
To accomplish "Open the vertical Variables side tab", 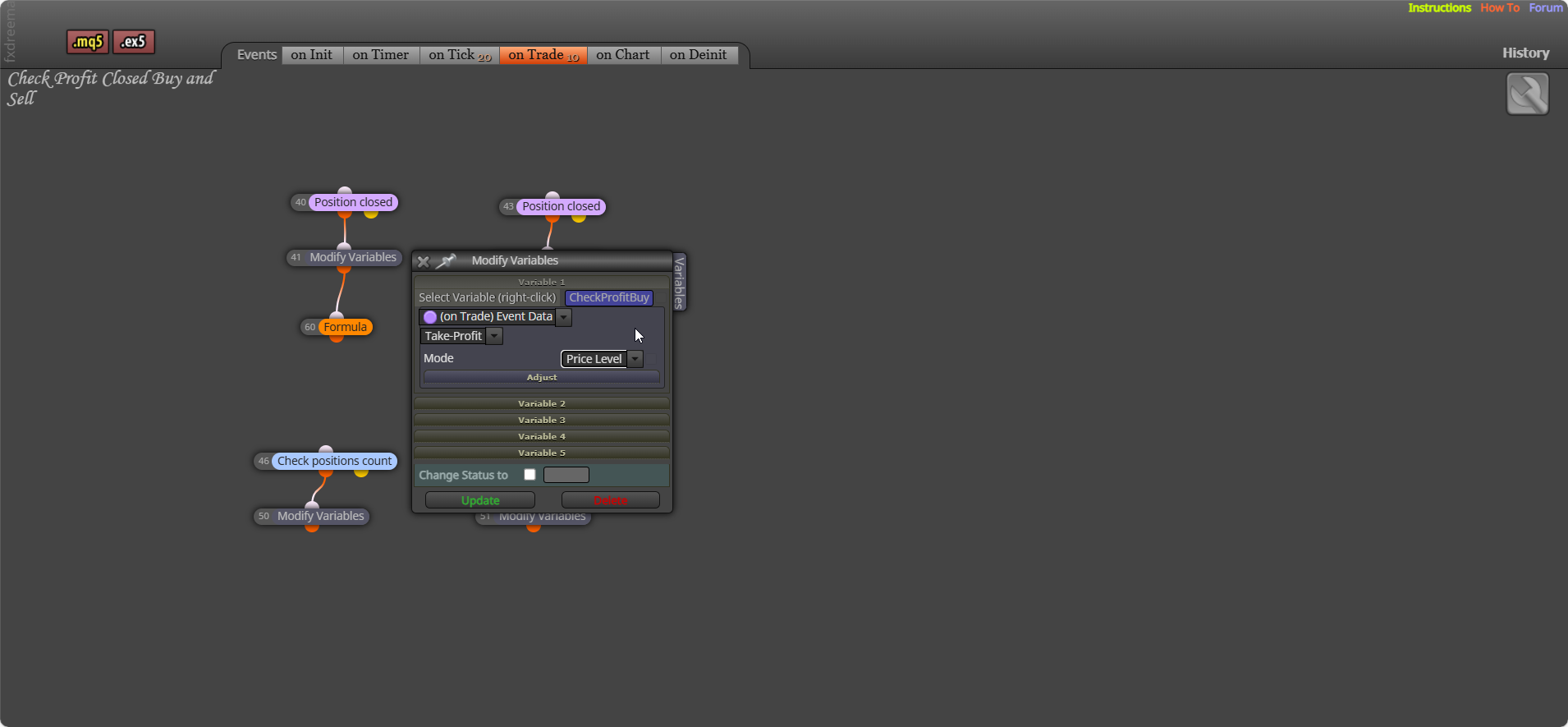I will (679, 282).
